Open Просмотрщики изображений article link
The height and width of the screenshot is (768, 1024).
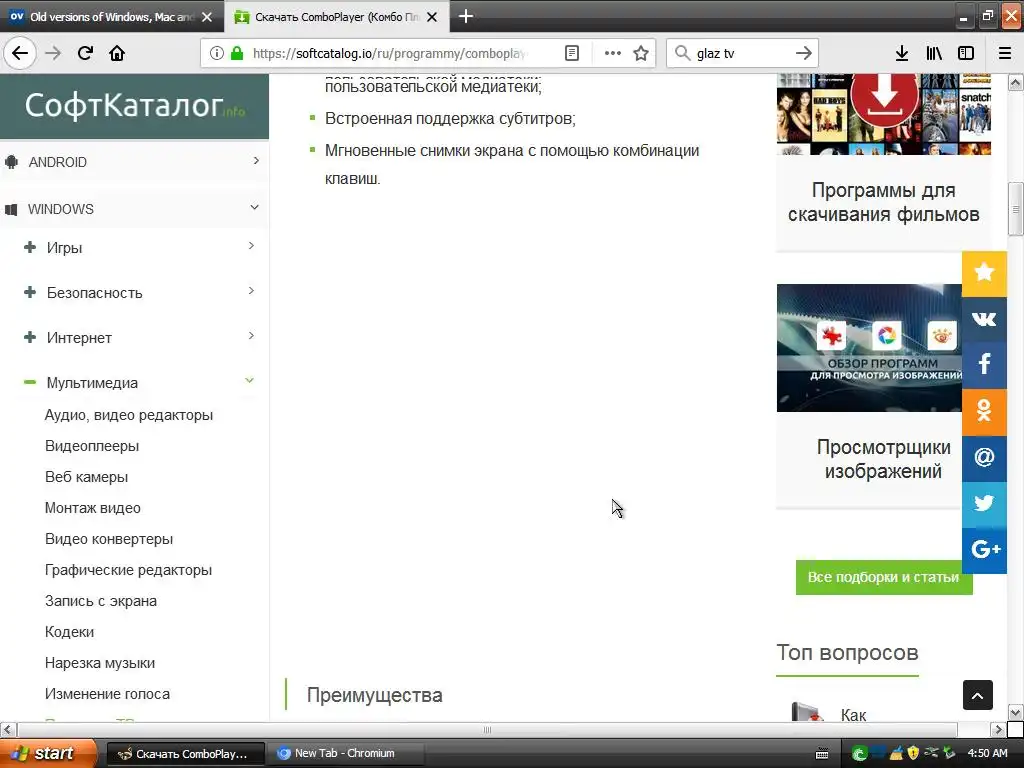[884, 459]
